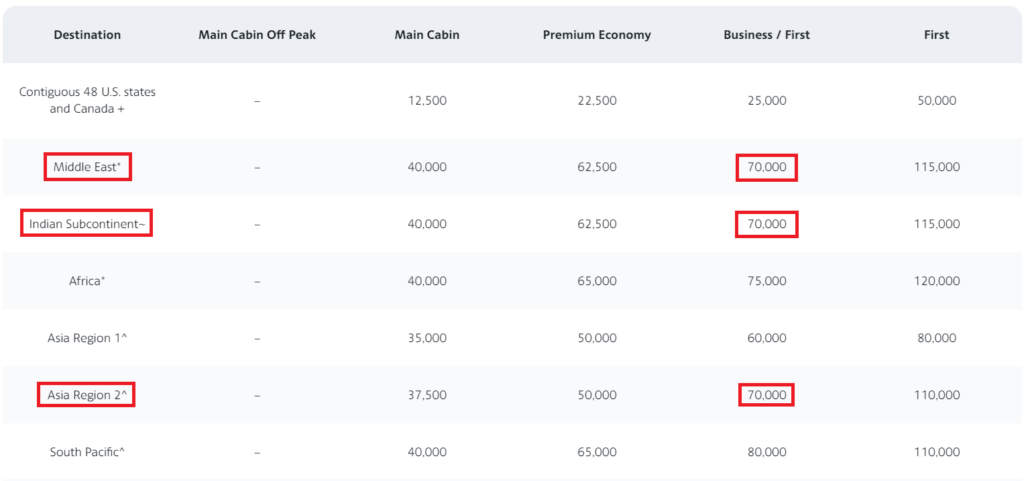Click the Destination column header

click(x=87, y=35)
